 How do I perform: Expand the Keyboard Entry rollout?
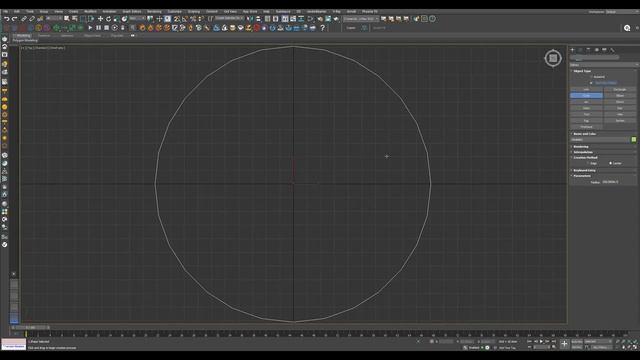(x=584, y=170)
